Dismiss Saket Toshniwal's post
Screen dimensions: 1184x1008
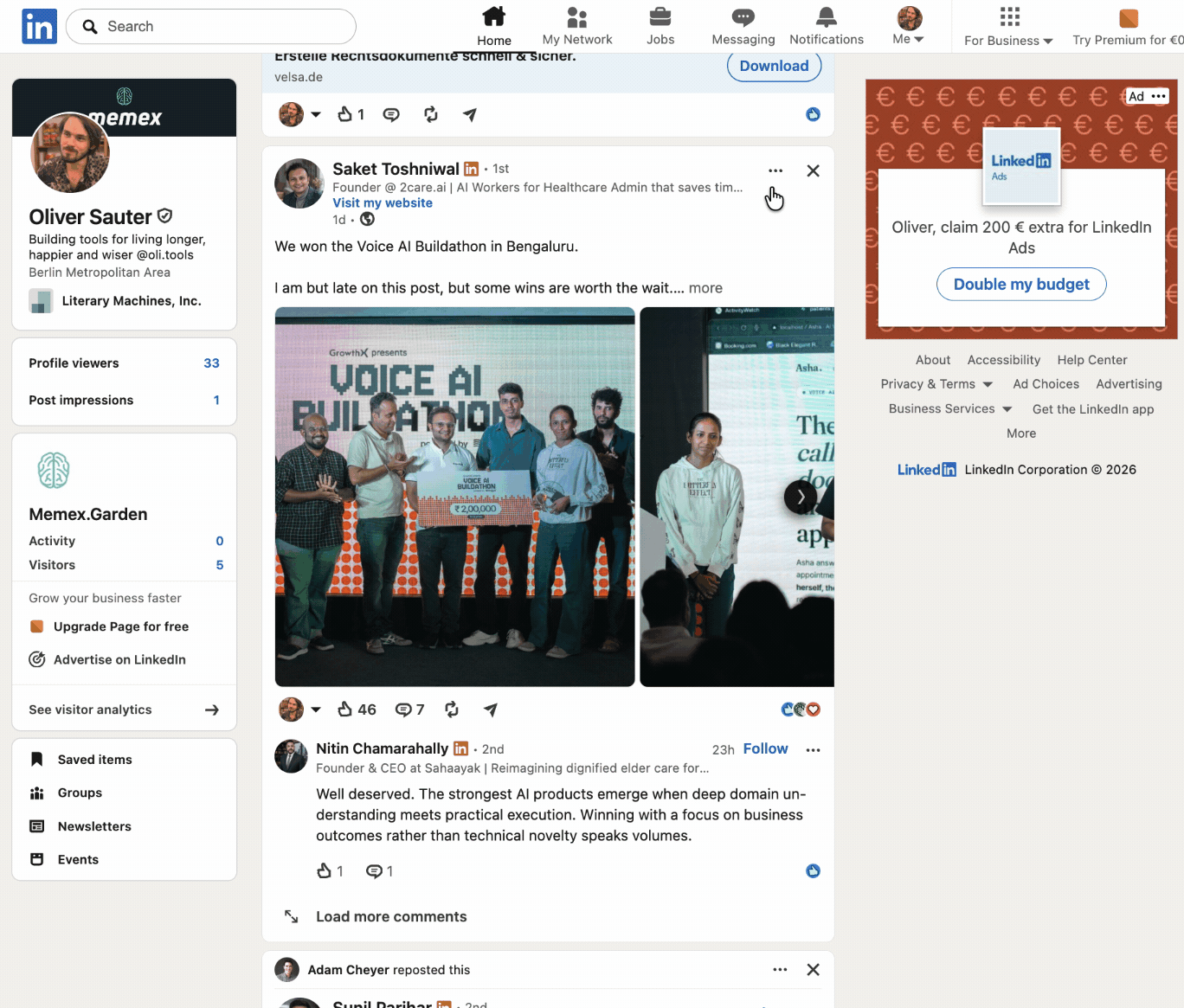pos(813,170)
